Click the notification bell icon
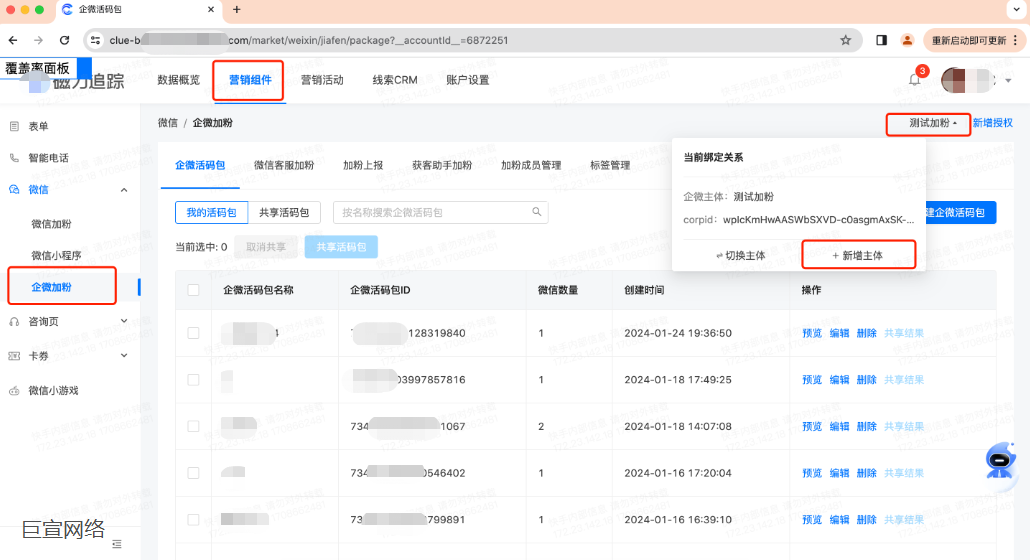 914,80
